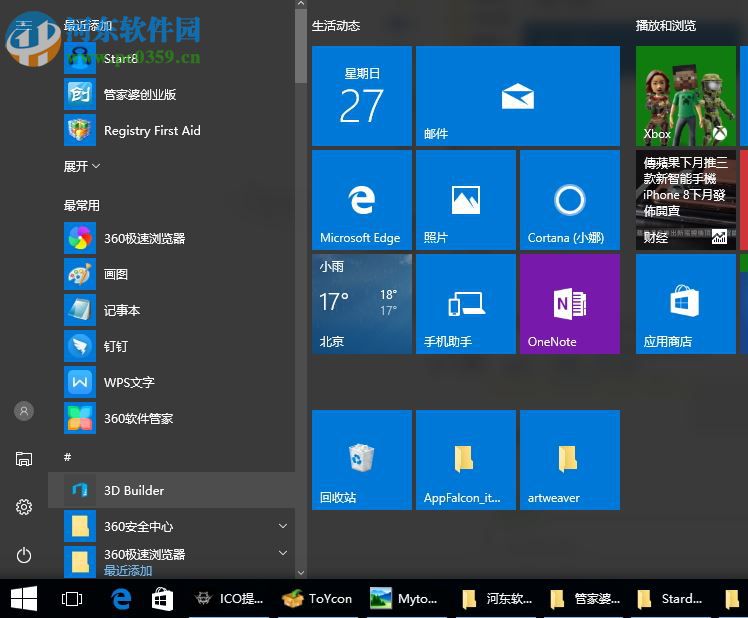Launch the 钉钉 app
Screen dimensions: 748x618
coord(171,346)
